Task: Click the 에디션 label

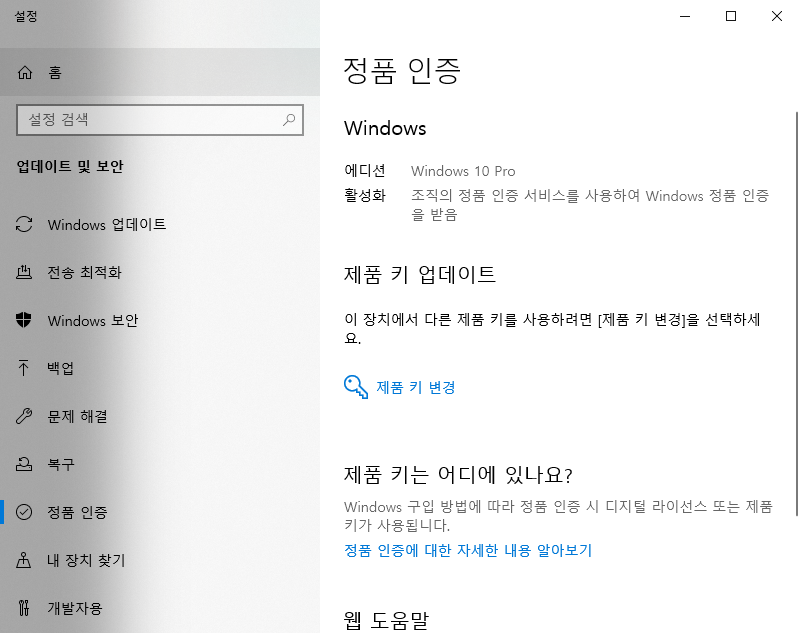Action: coord(365,171)
